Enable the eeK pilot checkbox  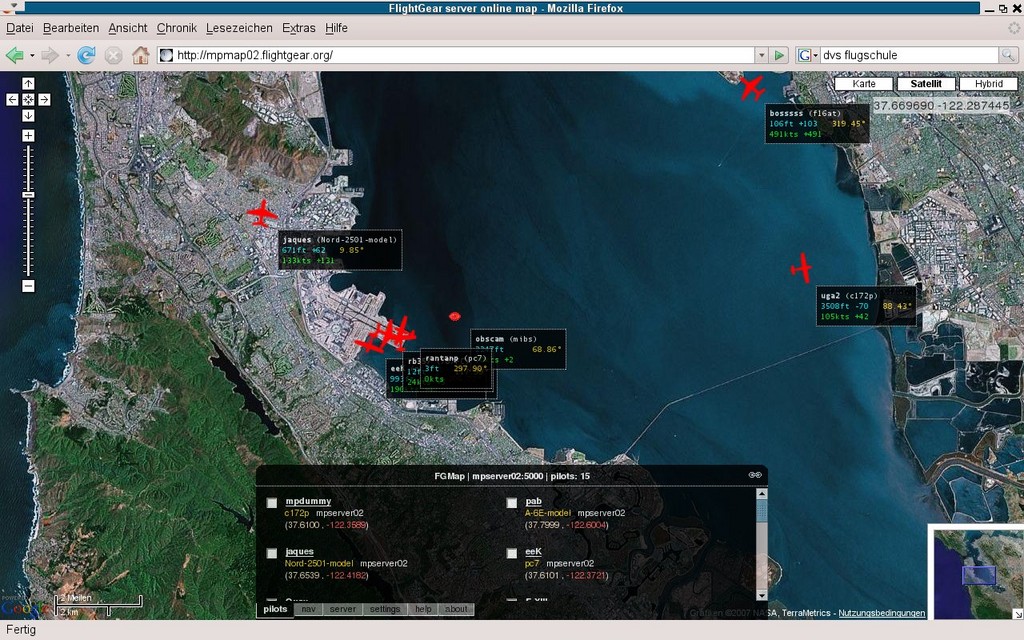pyautogui.click(x=512, y=553)
